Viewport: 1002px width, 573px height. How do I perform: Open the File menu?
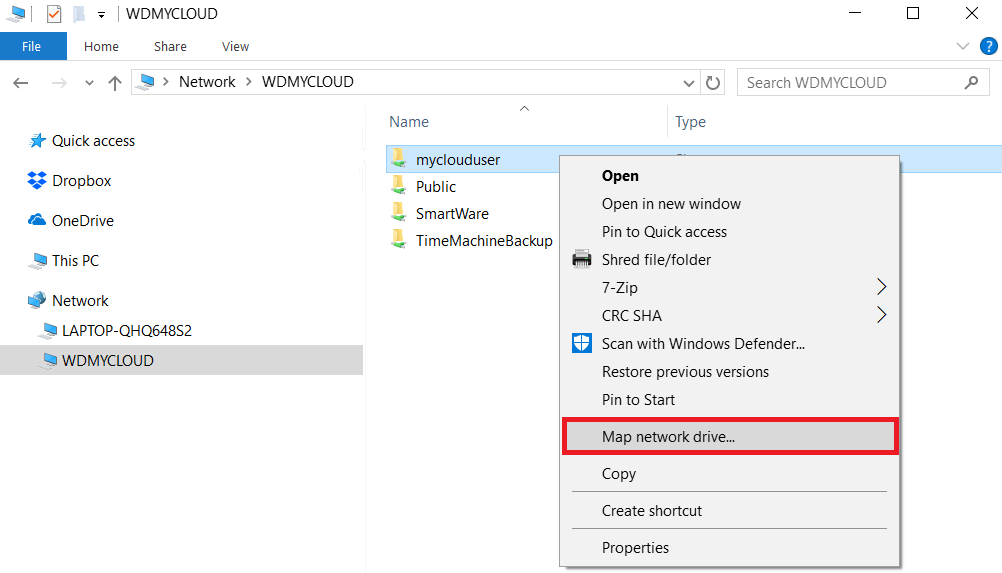pyautogui.click(x=31, y=46)
